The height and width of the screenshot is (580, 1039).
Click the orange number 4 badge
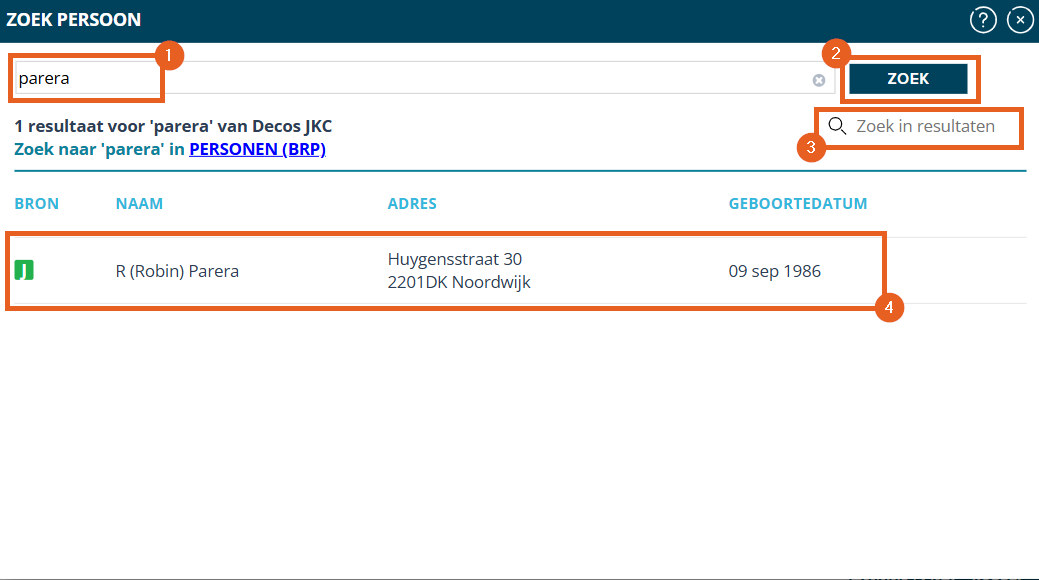click(x=889, y=308)
